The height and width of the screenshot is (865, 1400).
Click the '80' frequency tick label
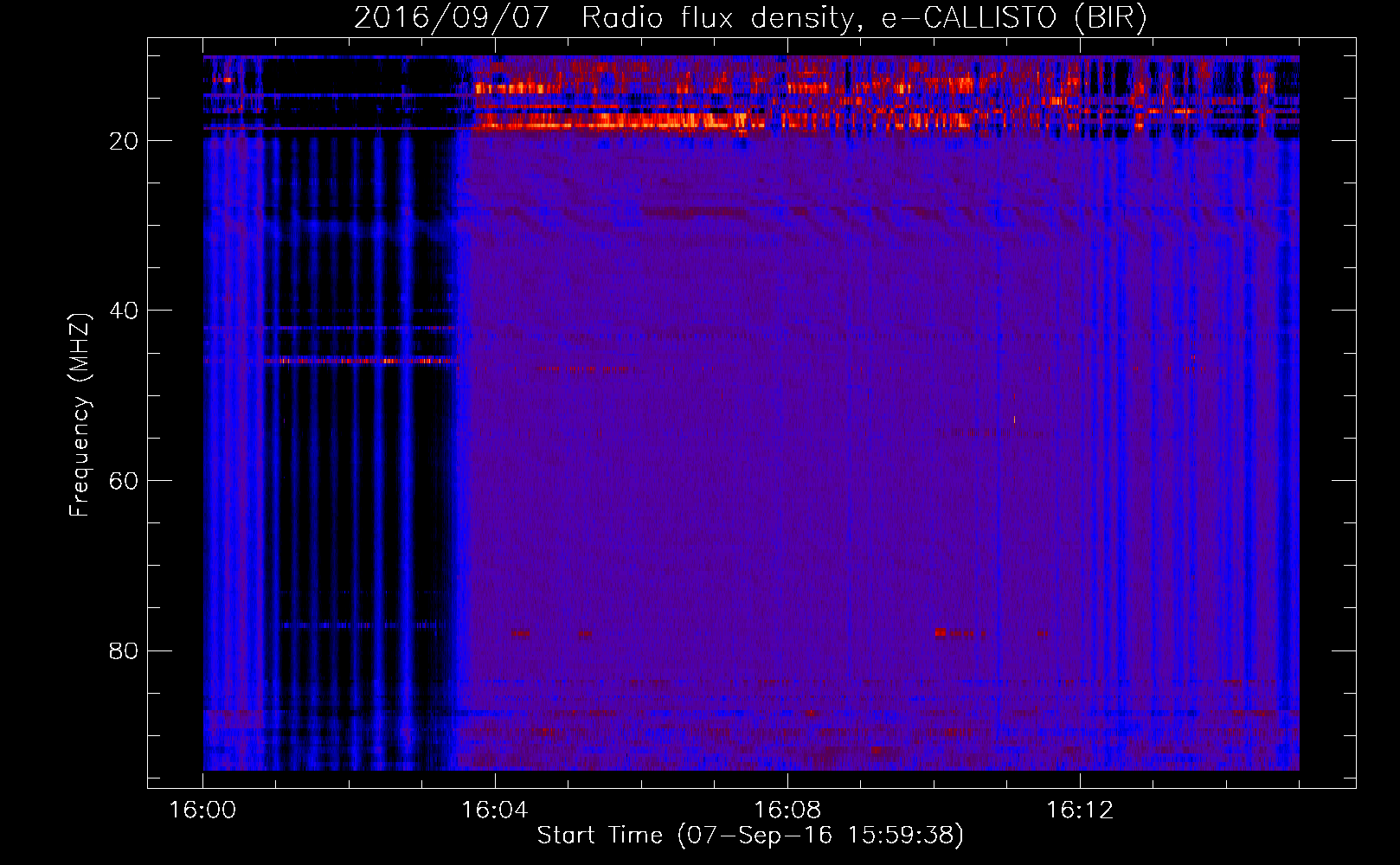[x=124, y=650]
